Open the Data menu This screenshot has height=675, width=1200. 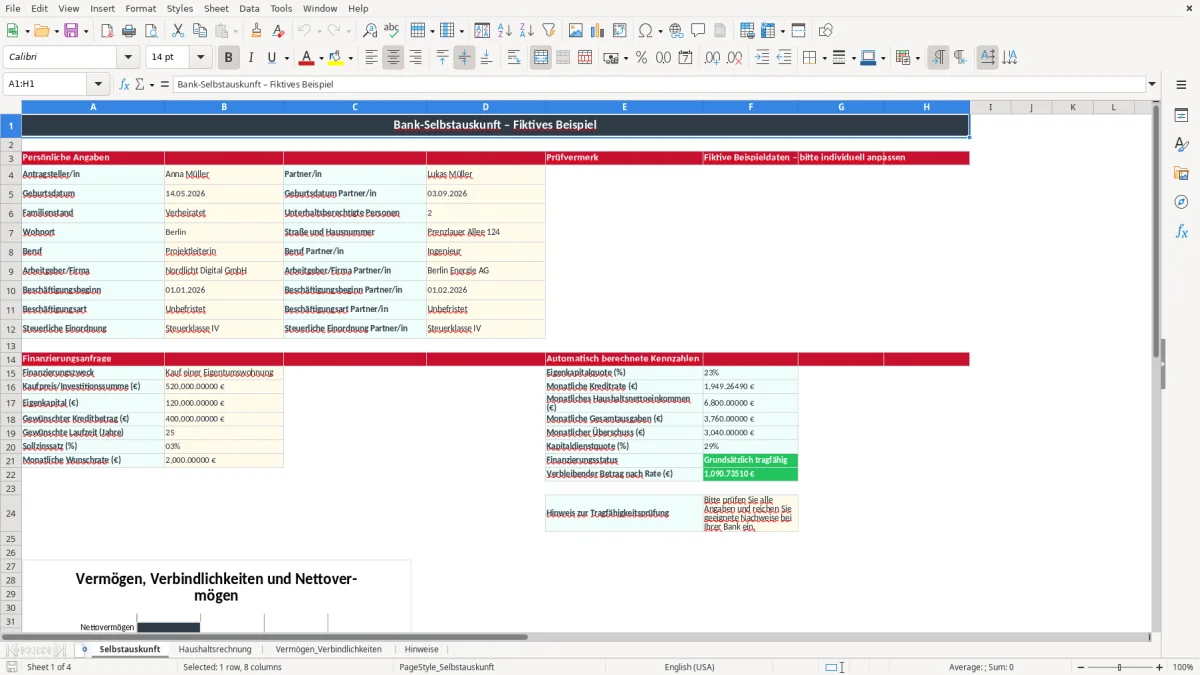pos(249,8)
